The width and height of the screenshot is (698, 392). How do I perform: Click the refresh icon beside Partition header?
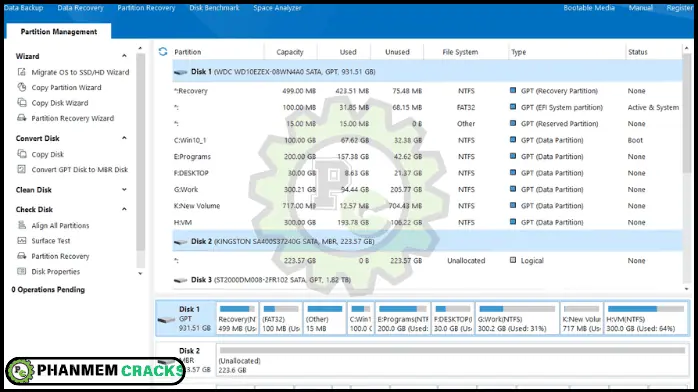tap(163, 52)
